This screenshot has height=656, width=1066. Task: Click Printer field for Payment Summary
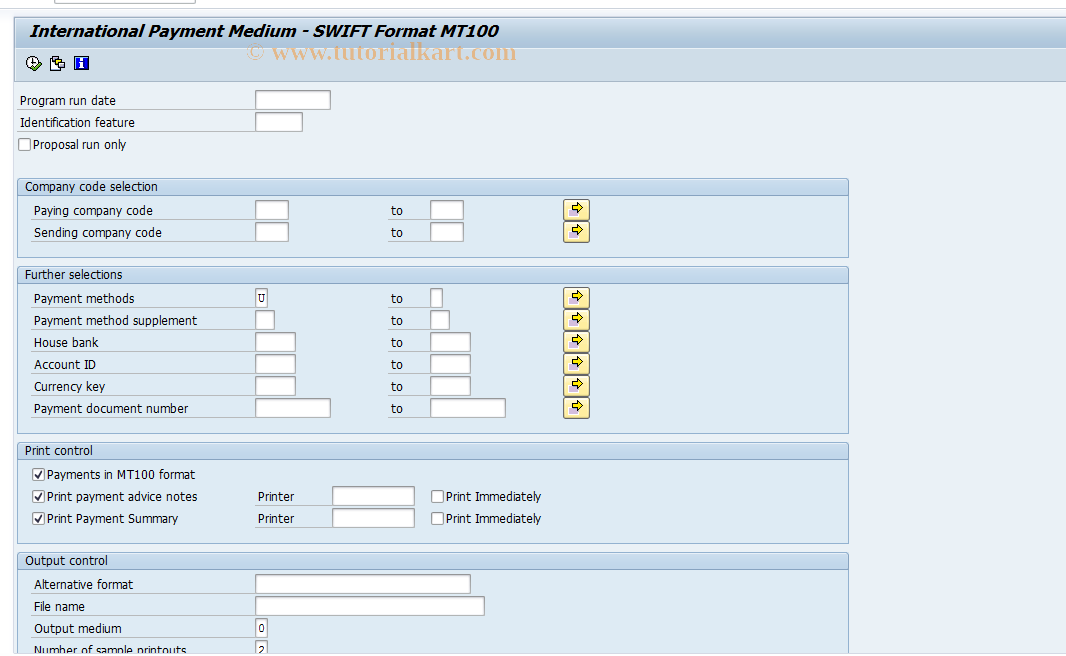coord(373,518)
